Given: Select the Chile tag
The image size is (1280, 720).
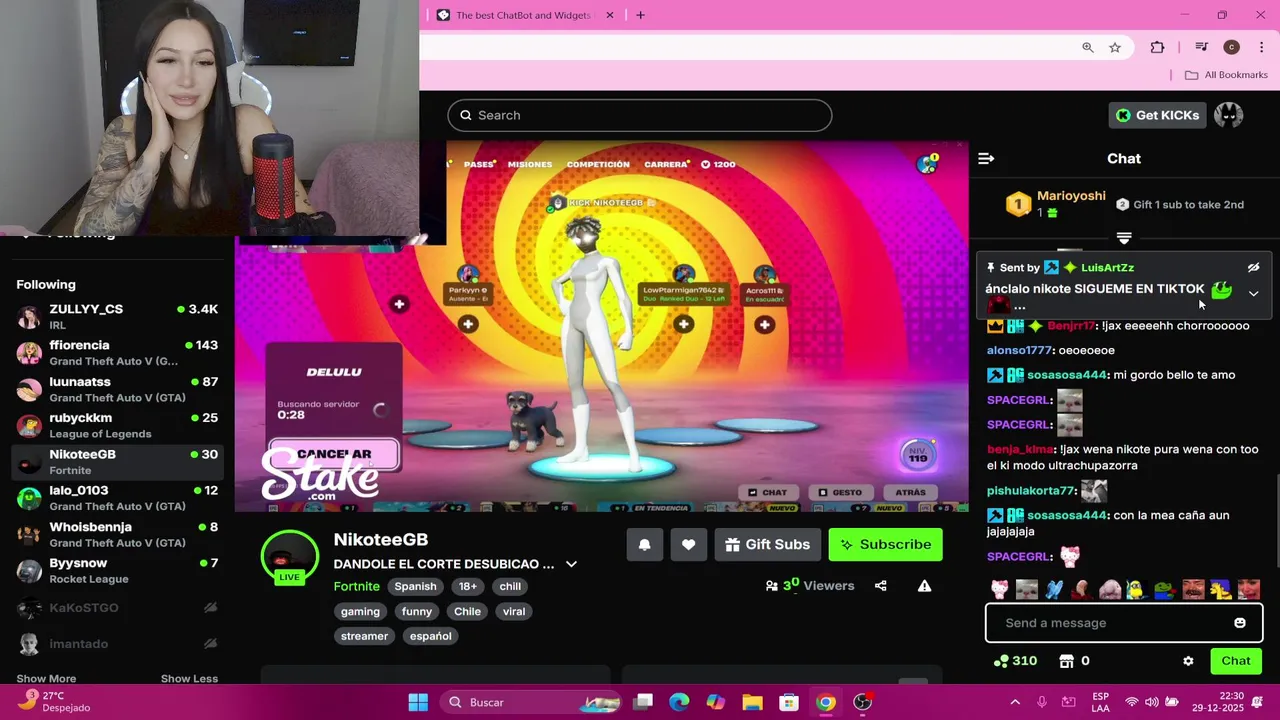Looking at the screenshot, I should pyautogui.click(x=467, y=612).
